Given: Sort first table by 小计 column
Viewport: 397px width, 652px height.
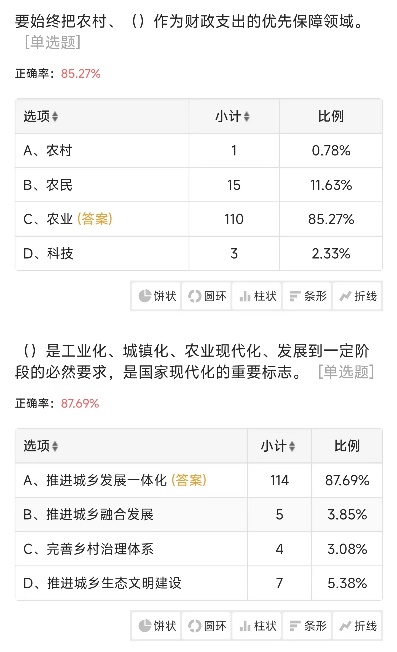Looking at the screenshot, I should tap(233, 116).
